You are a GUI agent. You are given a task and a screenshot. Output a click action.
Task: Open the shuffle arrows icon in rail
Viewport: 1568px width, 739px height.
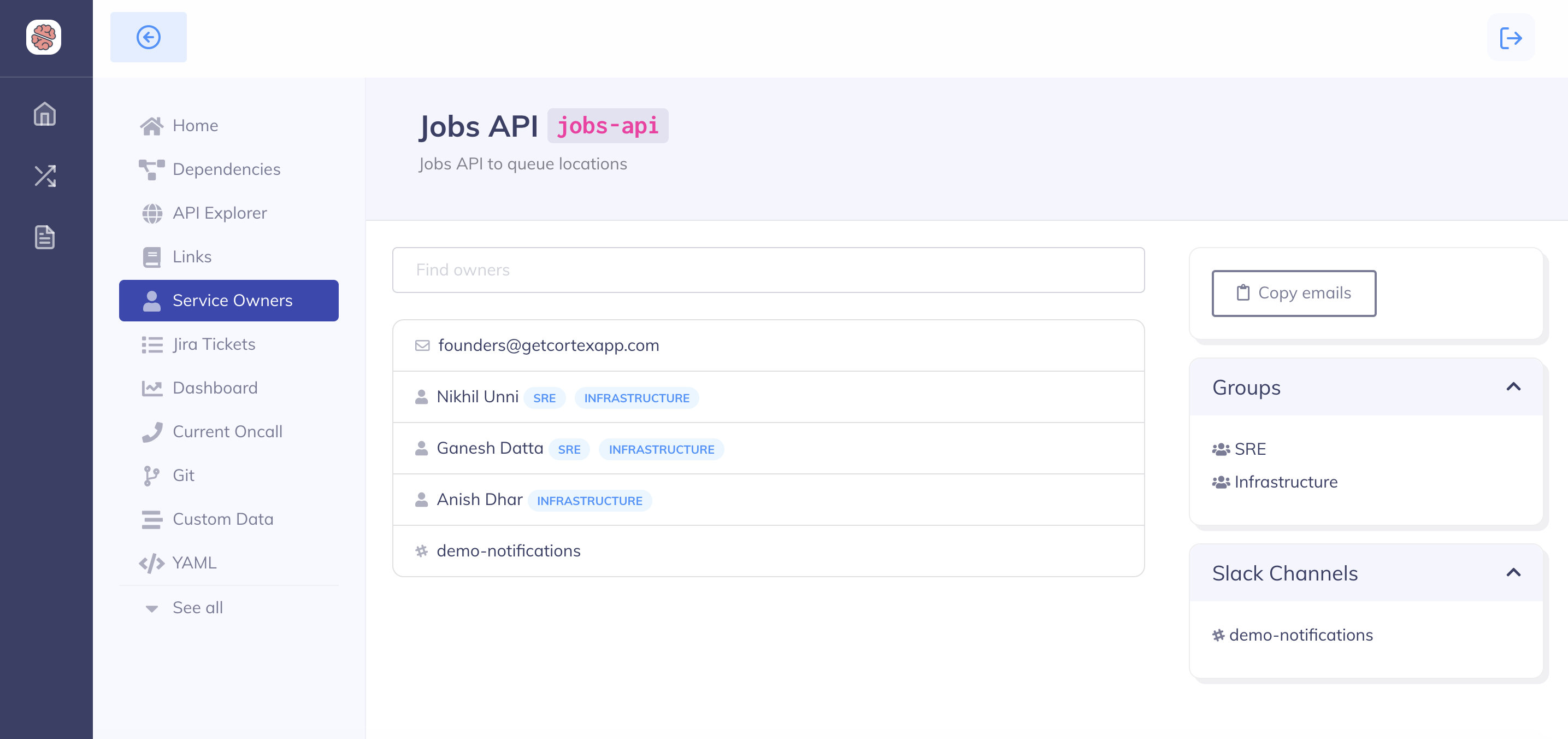(x=45, y=176)
